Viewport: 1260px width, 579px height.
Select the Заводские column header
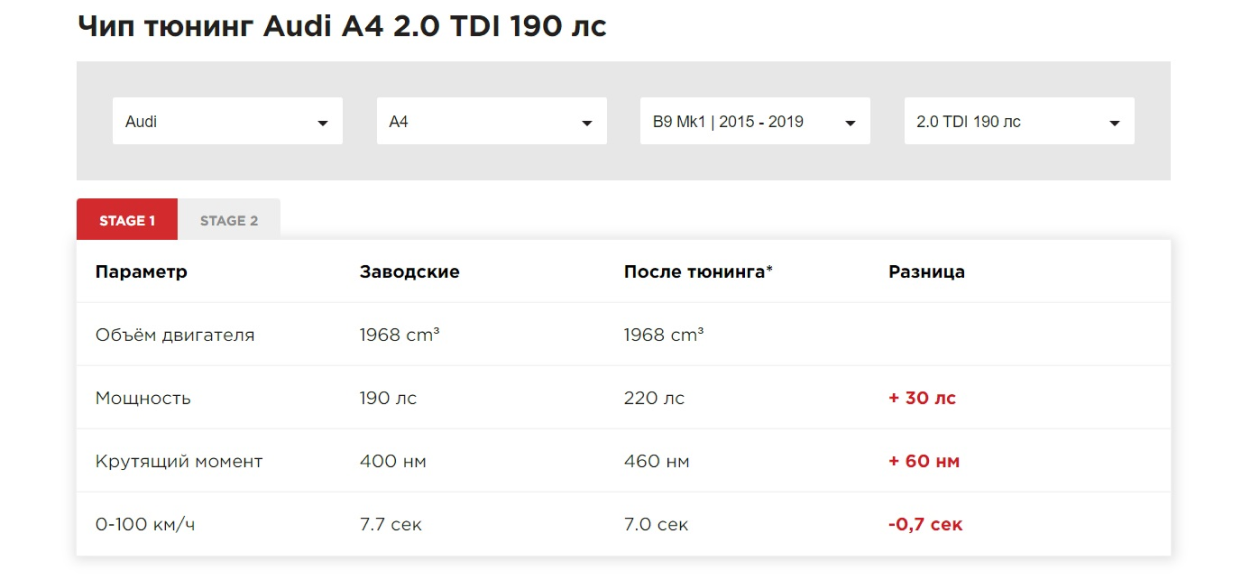pos(409,272)
